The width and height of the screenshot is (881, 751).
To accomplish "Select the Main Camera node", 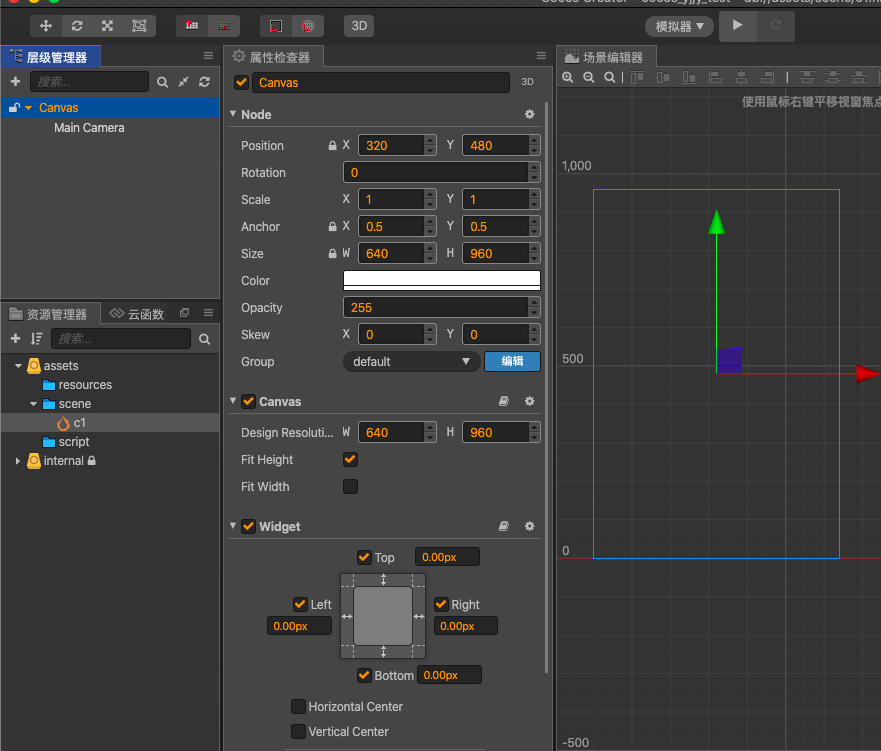I will click(89, 128).
